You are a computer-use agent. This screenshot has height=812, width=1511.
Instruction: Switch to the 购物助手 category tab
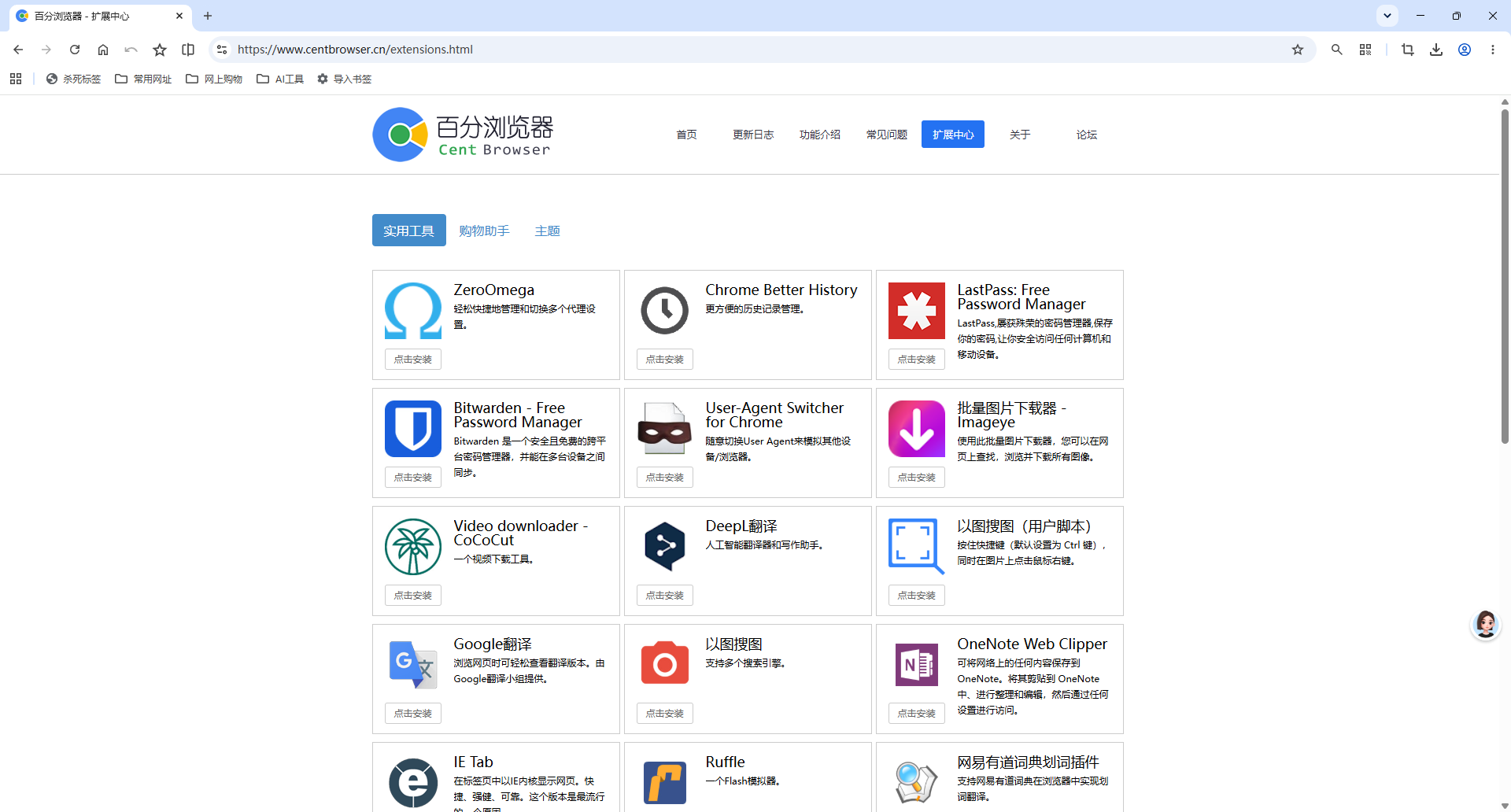[485, 231]
